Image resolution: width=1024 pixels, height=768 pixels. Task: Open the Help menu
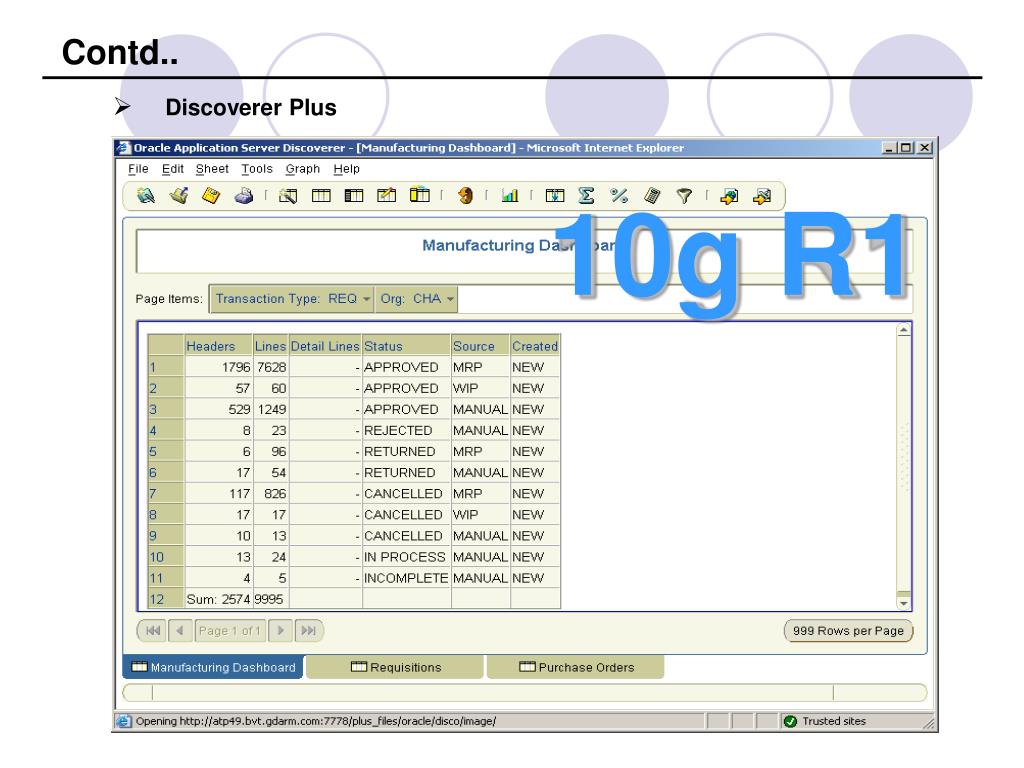tap(346, 168)
